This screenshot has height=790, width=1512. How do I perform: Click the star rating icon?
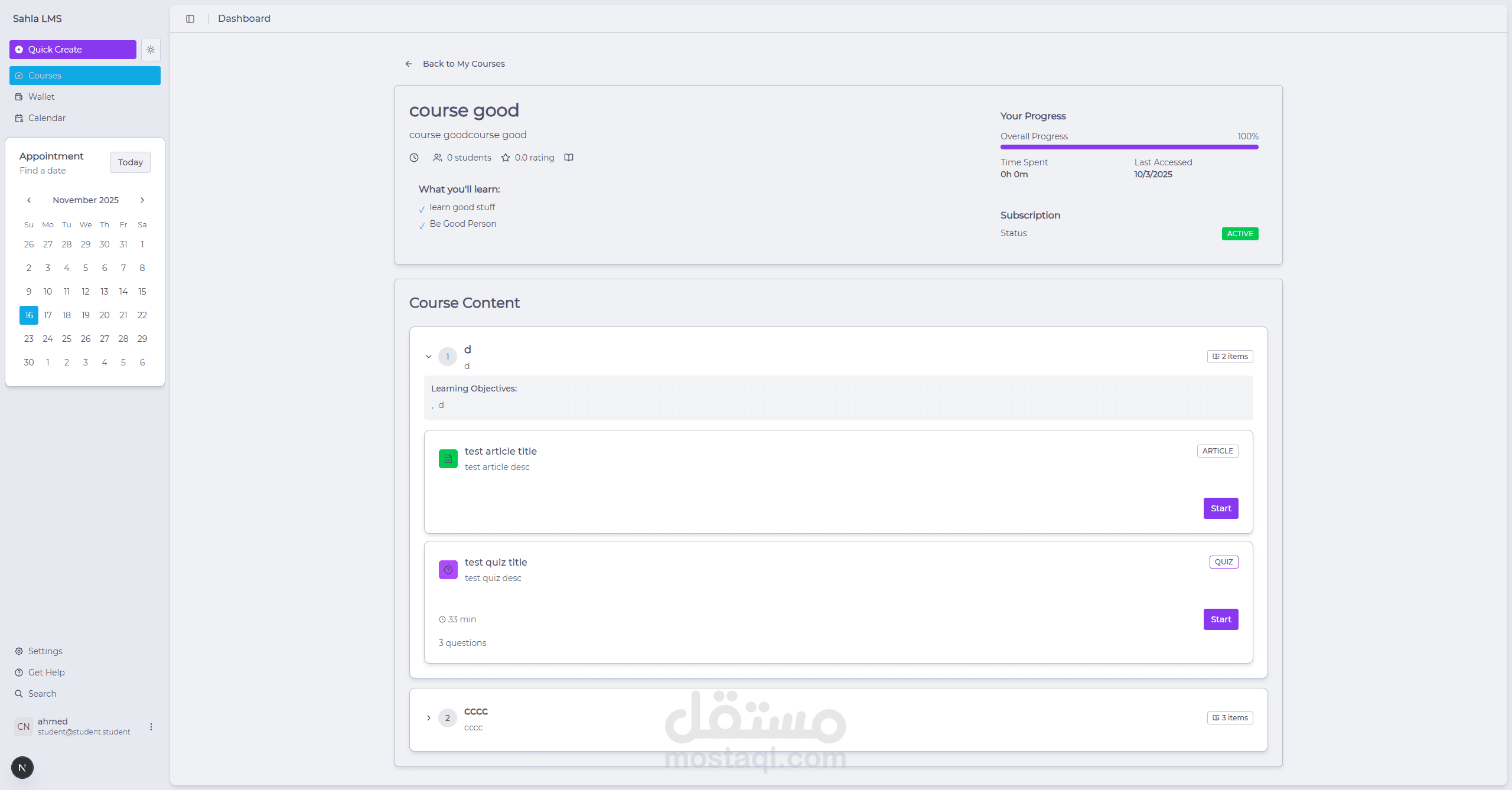coord(506,158)
